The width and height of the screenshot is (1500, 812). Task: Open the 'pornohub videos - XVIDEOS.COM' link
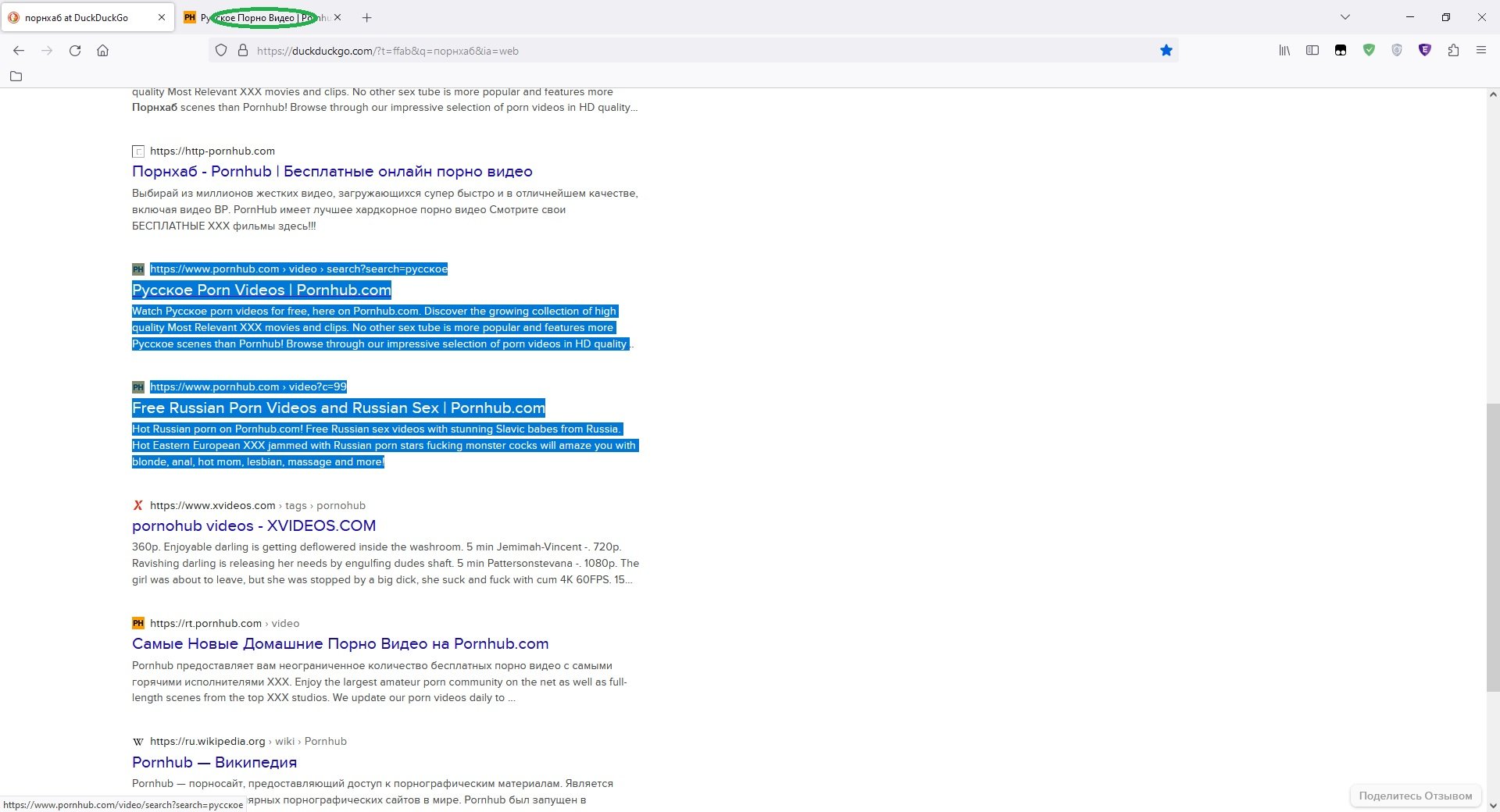coord(254,525)
